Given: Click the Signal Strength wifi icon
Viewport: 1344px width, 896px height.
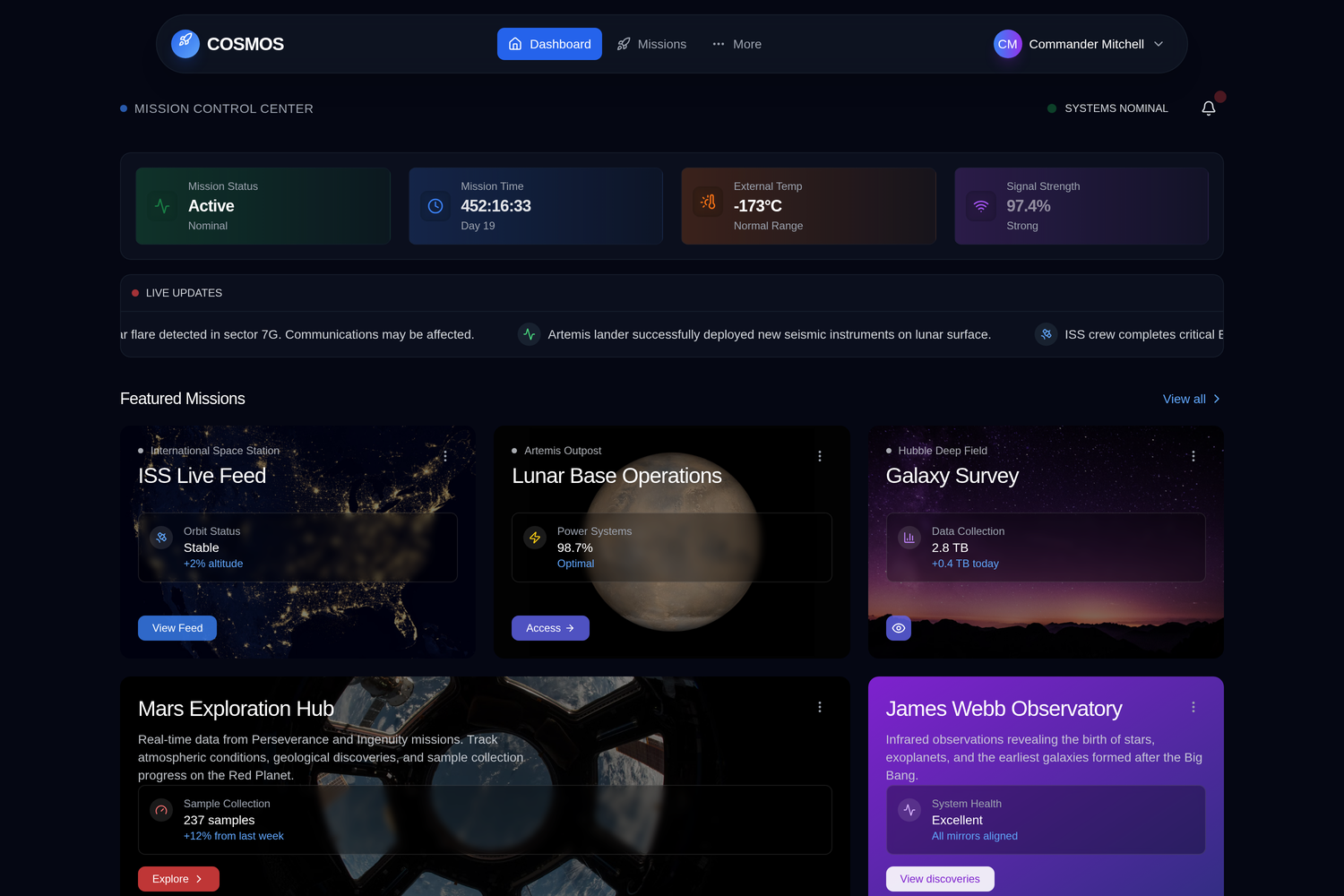Looking at the screenshot, I should (x=981, y=206).
